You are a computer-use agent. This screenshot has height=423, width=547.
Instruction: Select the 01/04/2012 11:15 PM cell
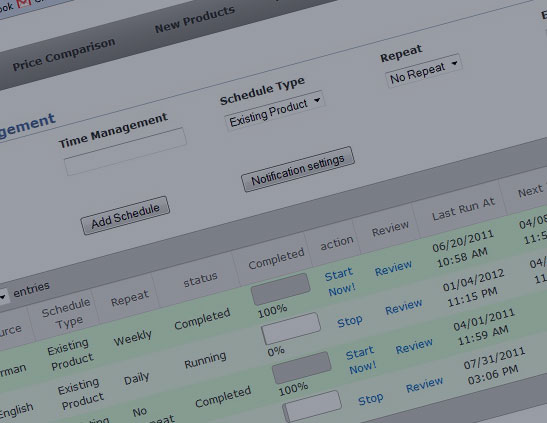point(473,288)
